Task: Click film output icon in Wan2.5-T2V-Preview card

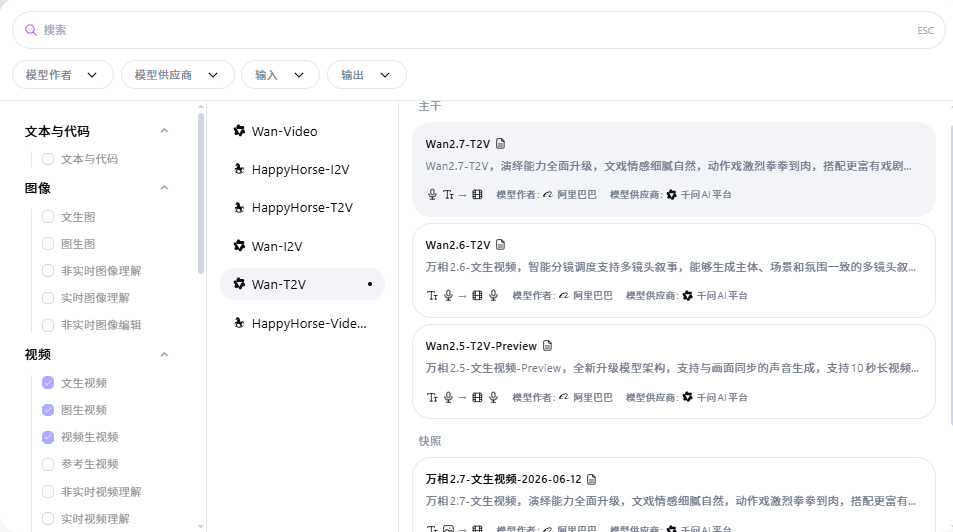Action: [477, 397]
